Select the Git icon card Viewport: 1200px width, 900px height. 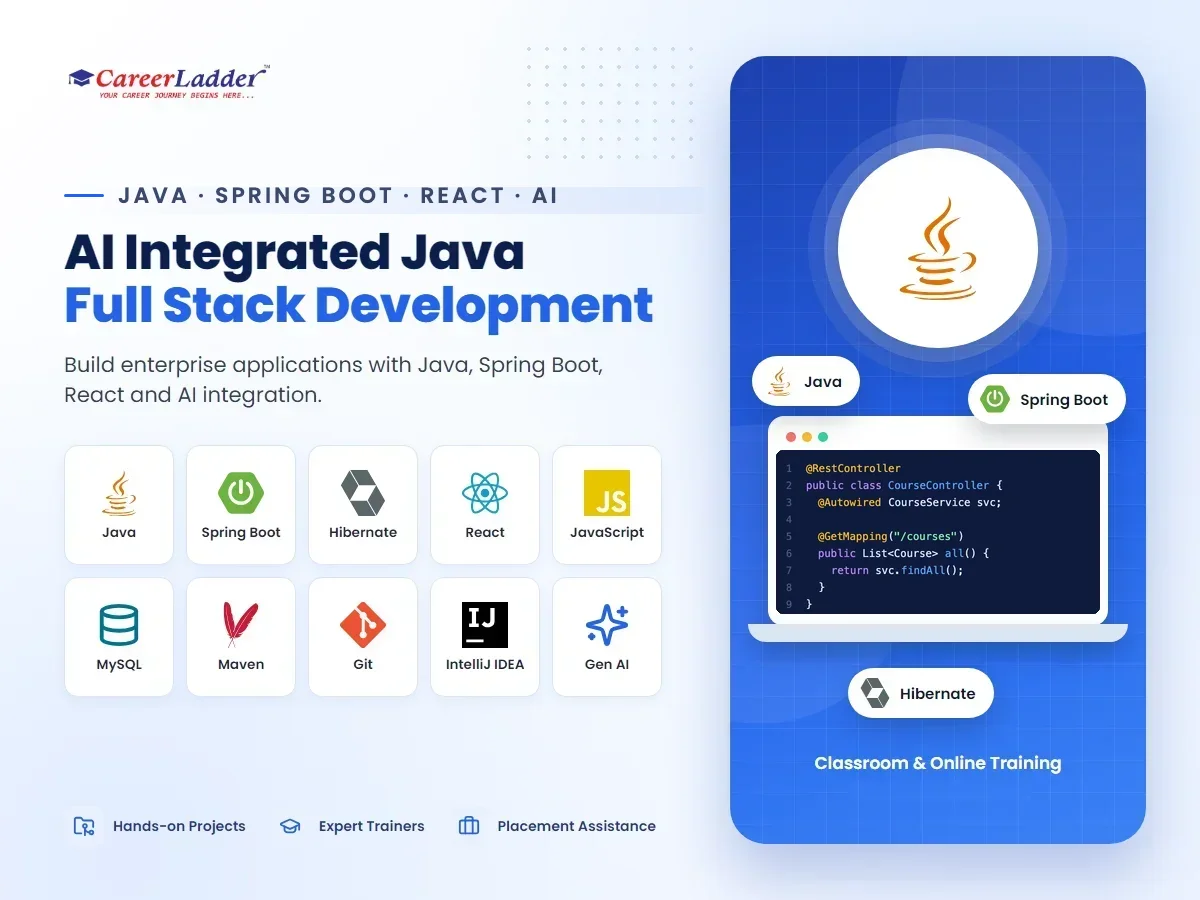[x=363, y=637]
